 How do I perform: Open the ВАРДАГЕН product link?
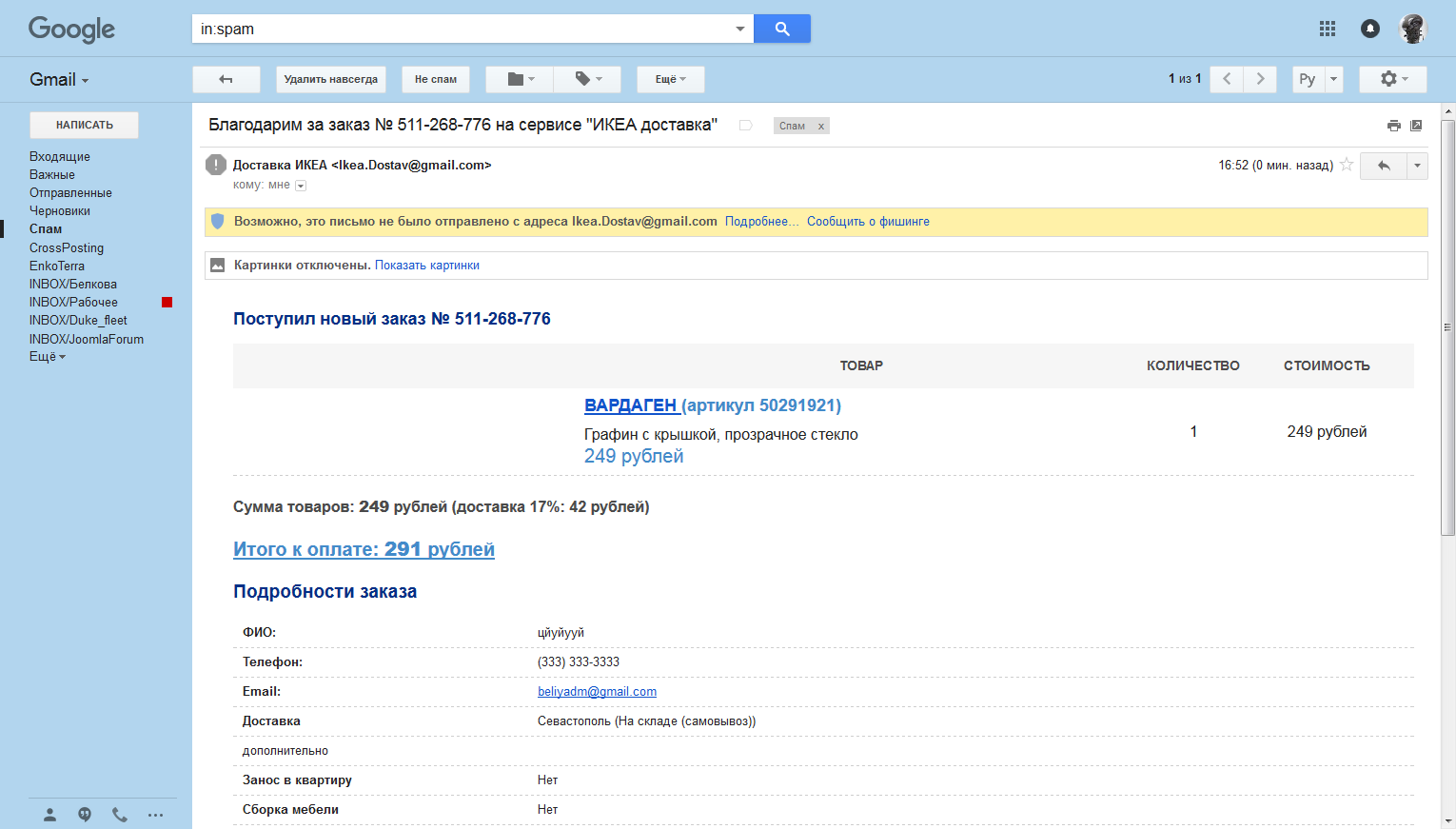coord(631,405)
